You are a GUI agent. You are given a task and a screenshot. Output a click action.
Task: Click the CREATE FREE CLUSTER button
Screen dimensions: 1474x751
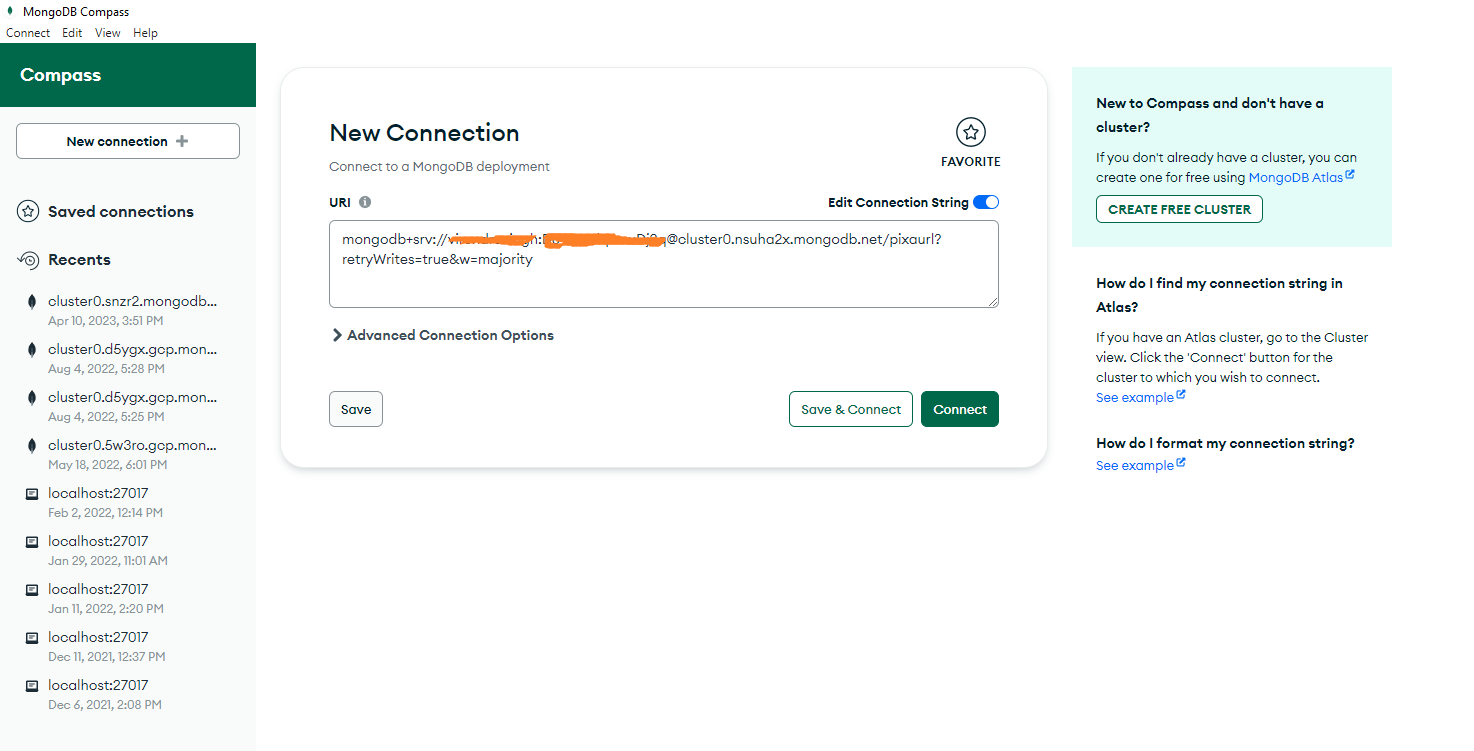[x=1178, y=209]
